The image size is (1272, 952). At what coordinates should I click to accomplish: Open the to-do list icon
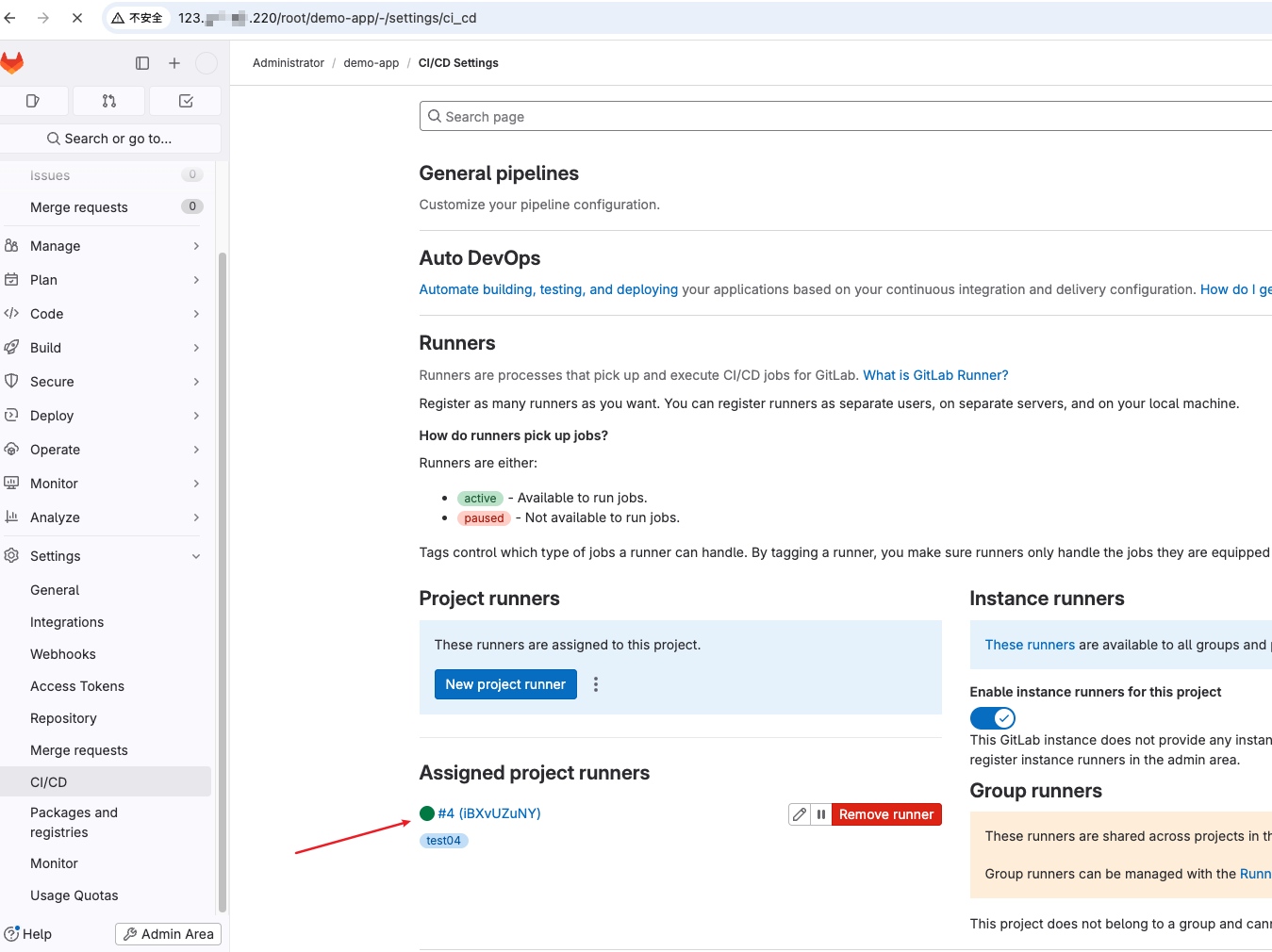(x=186, y=101)
